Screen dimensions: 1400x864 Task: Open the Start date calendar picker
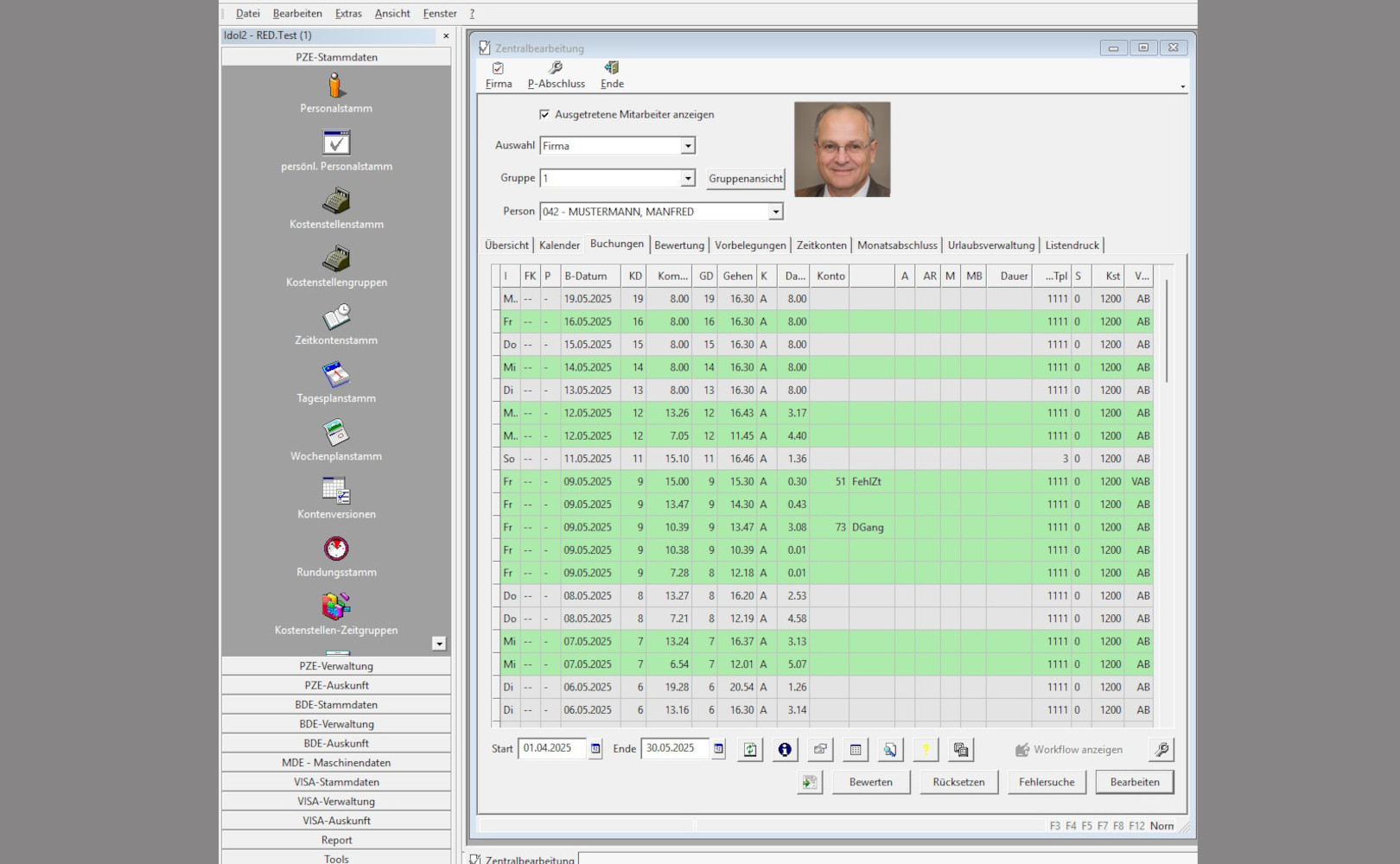(x=595, y=749)
